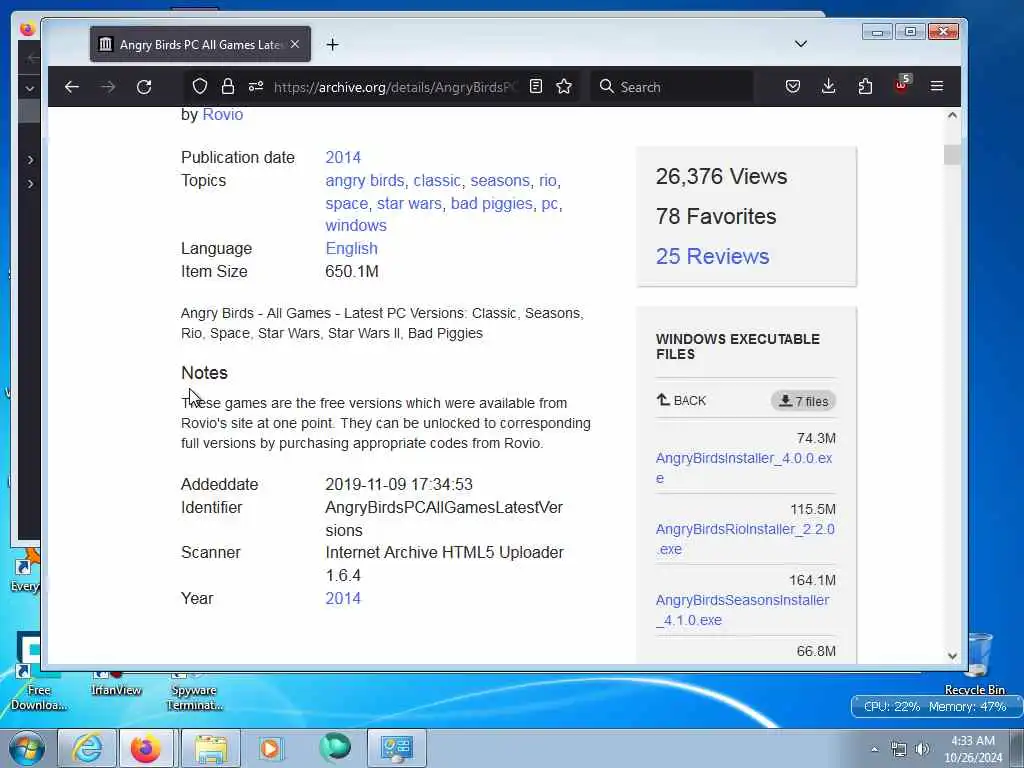Click the Firefox forward arrow

pyautogui.click(x=108, y=87)
